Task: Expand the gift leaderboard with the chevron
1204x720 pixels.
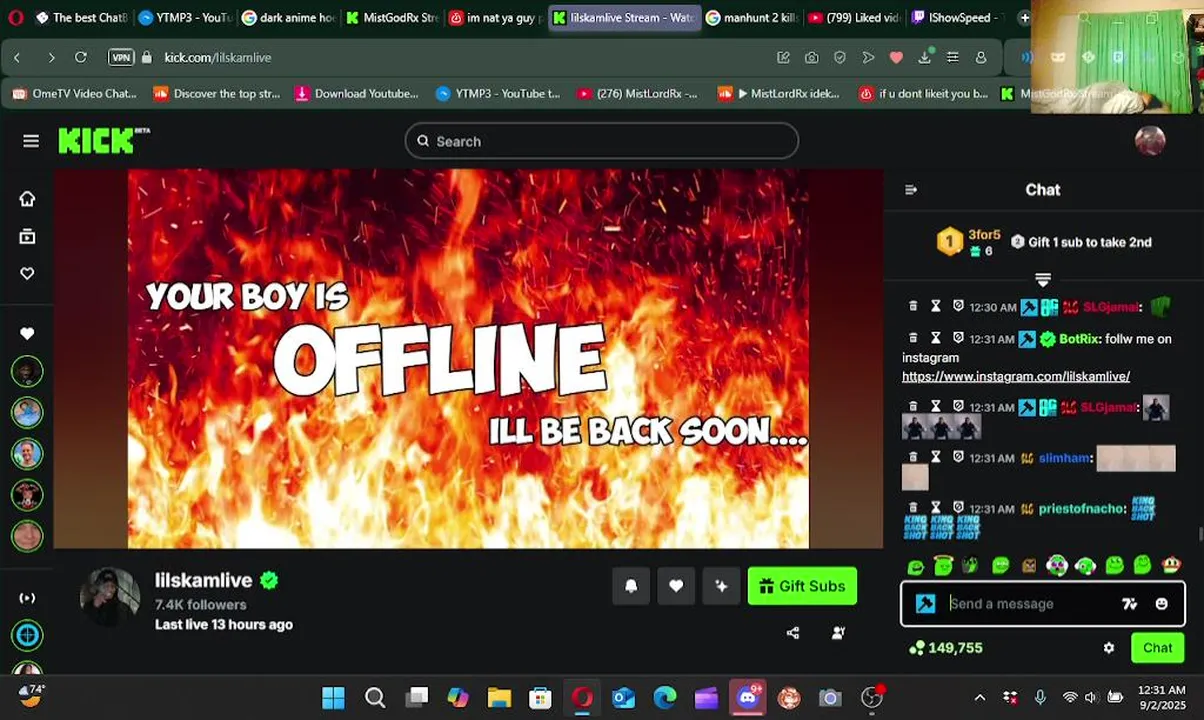Action: pyautogui.click(x=1043, y=280)
